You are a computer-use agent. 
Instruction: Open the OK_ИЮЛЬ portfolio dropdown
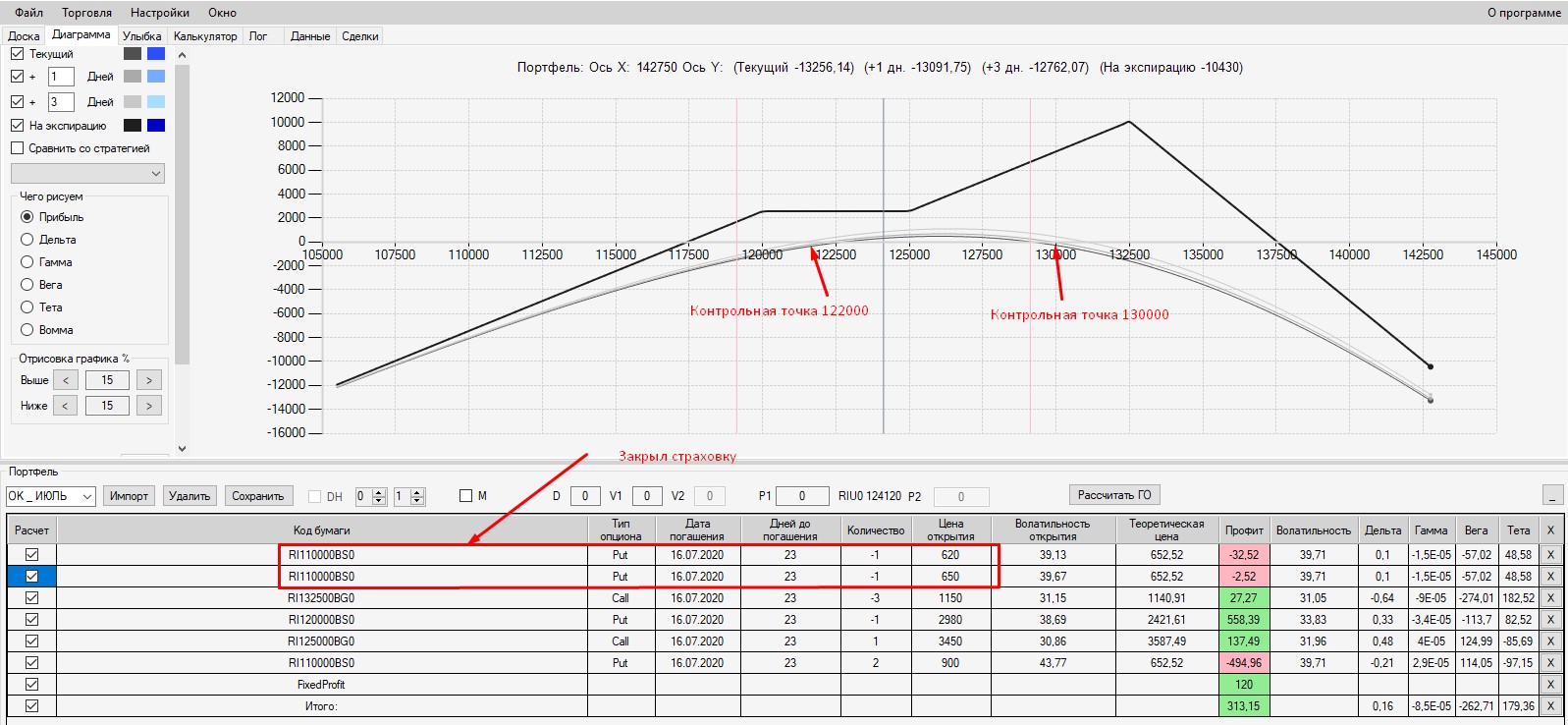click(x=51, y=496)
